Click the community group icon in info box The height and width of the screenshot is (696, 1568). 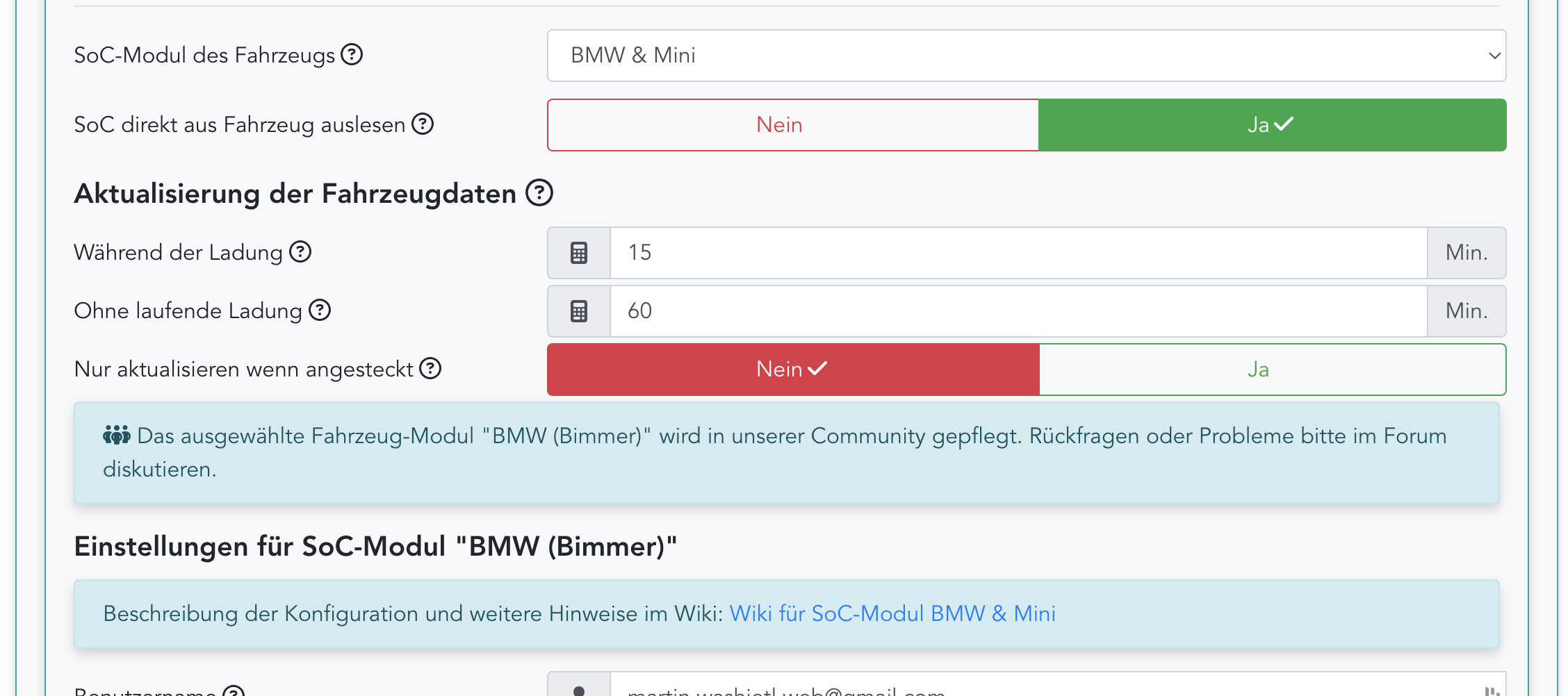pos(116,436)
